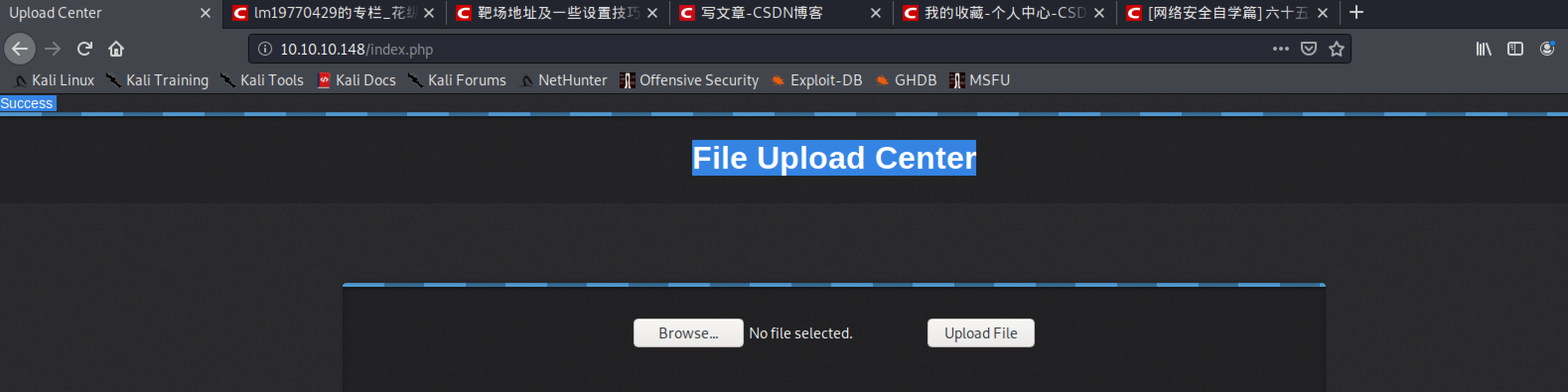Open the Exploit-DB bookmark
Viewport: 1568px width, 392px height.
(x=816, y=80)
